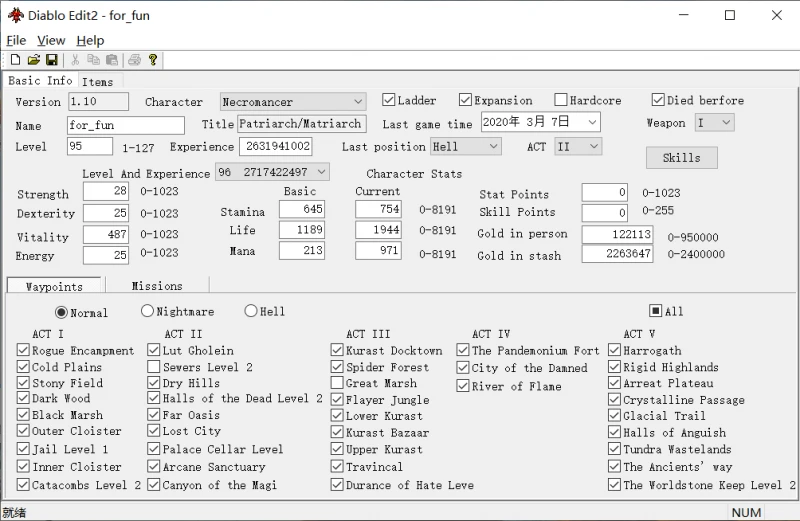Click the Print toolbar icon
This screenshot has height=521, width=800.
click(x=134, y=60)
